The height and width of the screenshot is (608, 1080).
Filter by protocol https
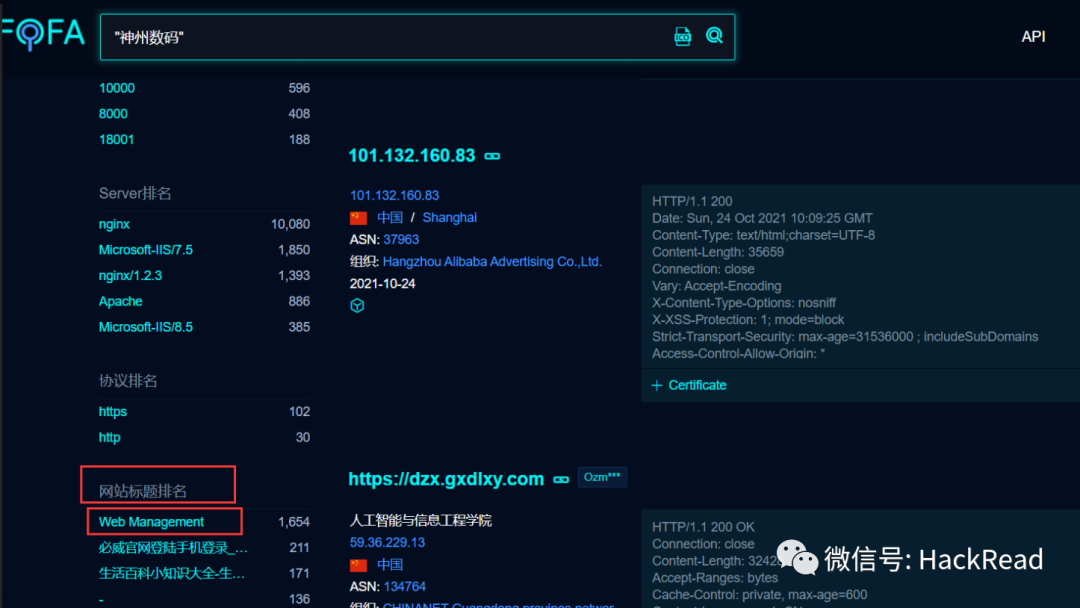pyautogui.click(x=112, y=412)
